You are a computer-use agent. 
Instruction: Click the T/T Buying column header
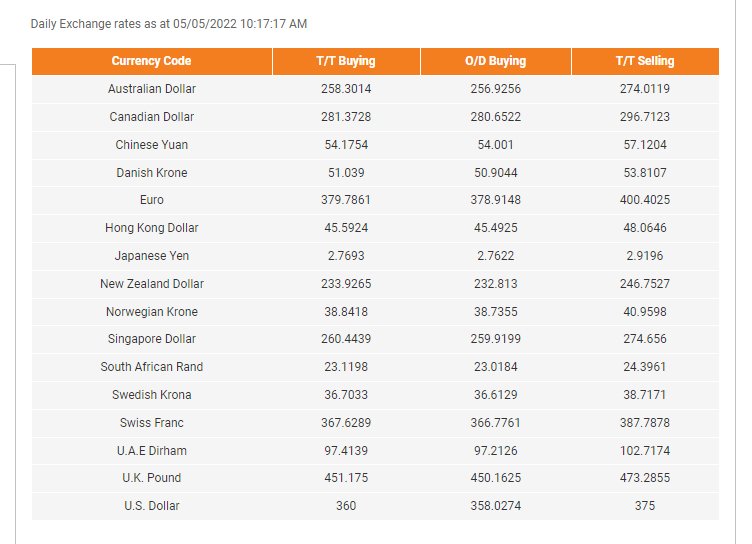[346, 61]
